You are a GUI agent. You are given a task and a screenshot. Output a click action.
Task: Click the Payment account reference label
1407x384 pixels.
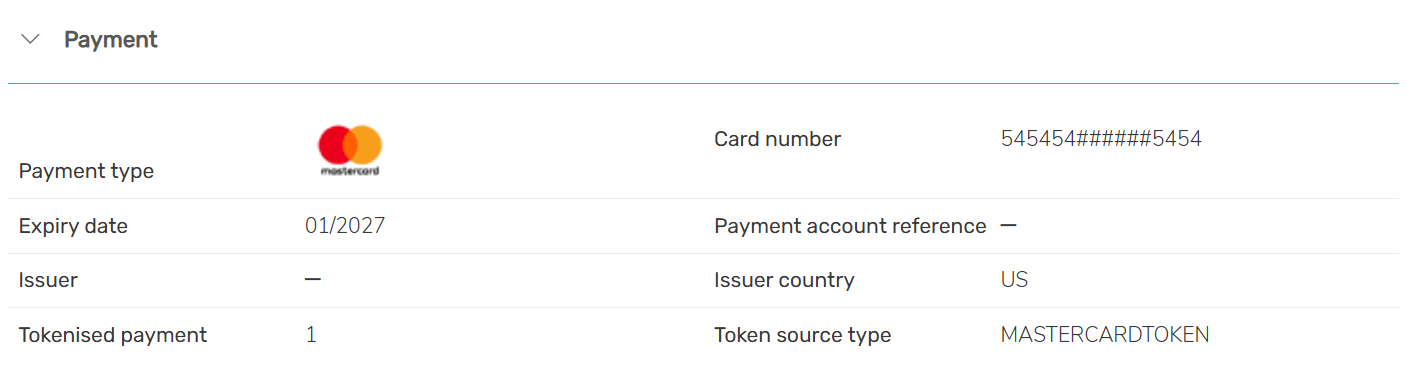(850, 226)
